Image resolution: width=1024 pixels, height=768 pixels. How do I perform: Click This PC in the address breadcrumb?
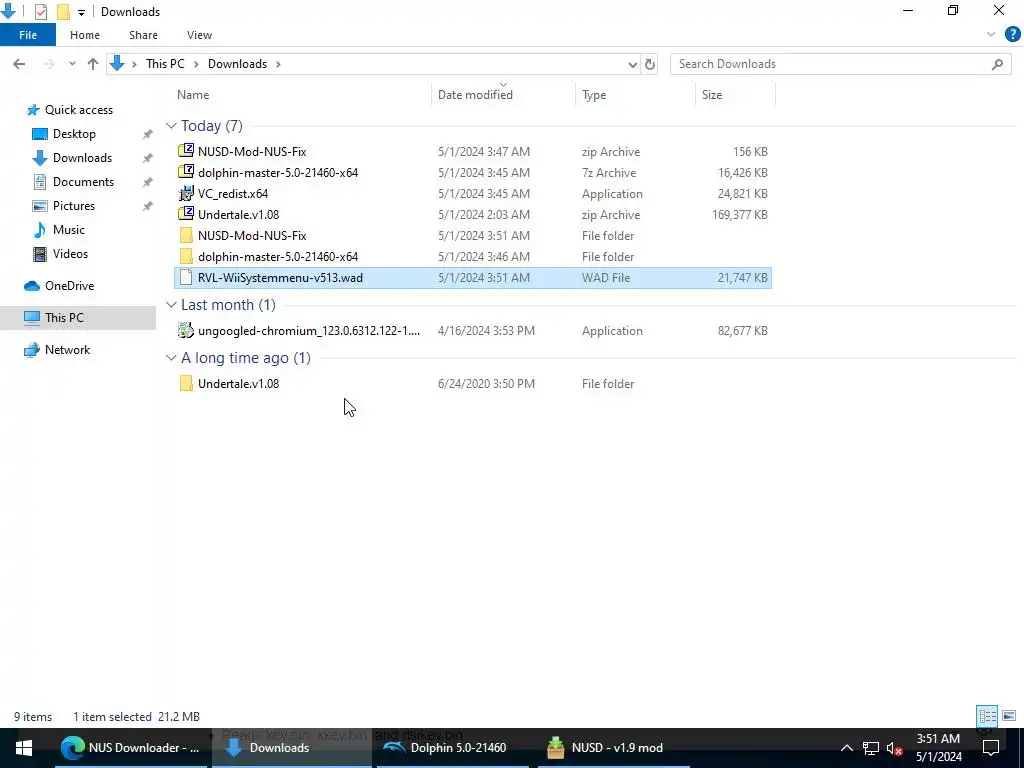165,64
